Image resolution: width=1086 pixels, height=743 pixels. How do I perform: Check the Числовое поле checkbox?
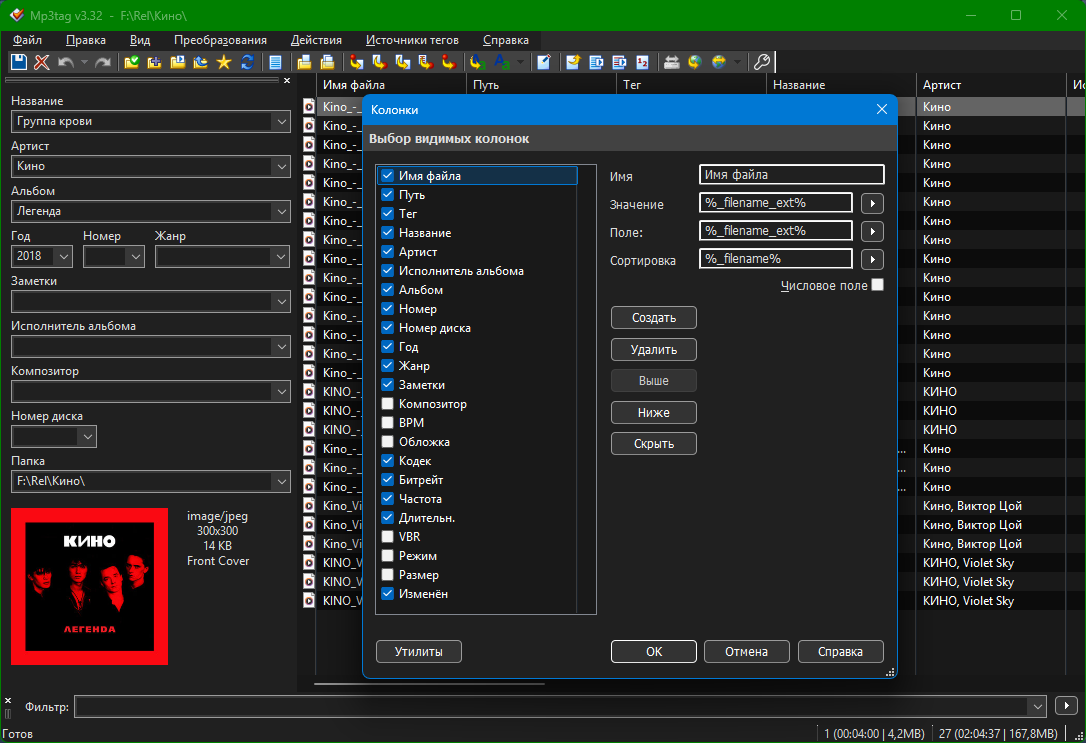click(877, 285)
